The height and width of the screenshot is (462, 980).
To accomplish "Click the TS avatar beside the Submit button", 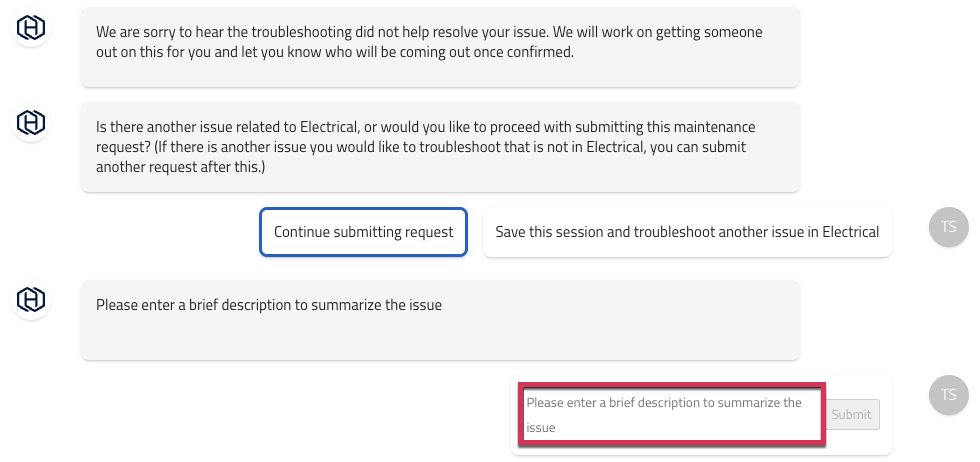I will pos(948,394).
